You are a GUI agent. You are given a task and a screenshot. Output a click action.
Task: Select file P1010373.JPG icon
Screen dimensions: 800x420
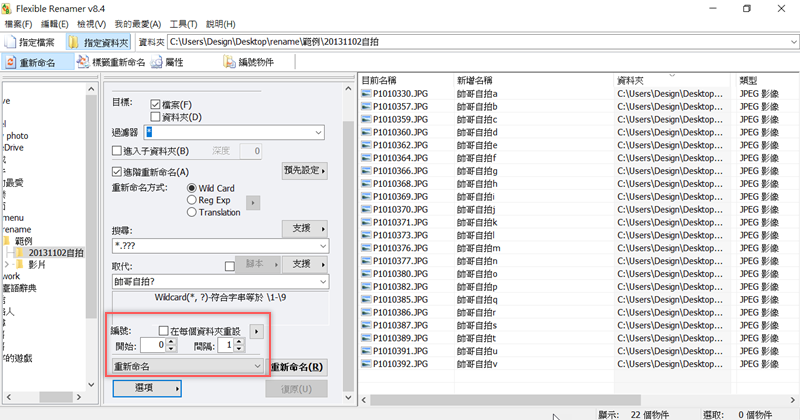[x=366, y=235]
